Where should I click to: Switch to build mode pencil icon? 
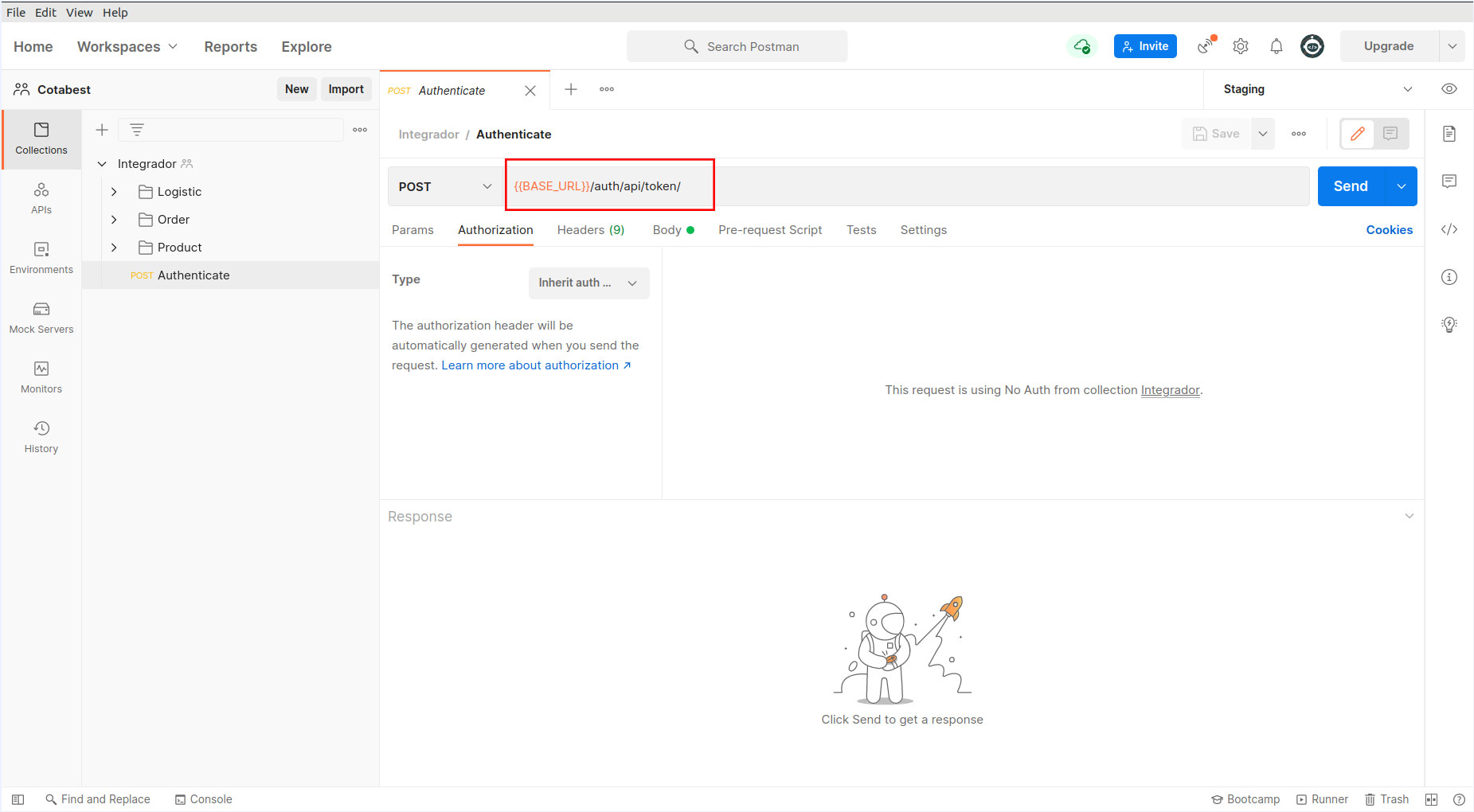[1358, 134]
